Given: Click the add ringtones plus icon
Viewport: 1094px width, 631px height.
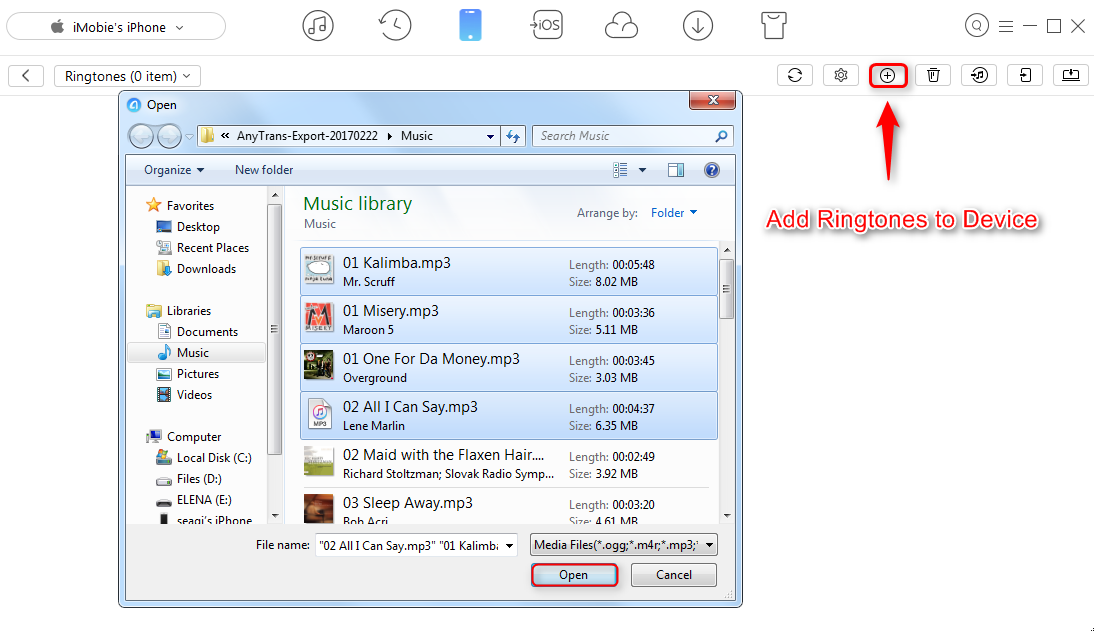Looking at the screenshot, I should [887, 75].
